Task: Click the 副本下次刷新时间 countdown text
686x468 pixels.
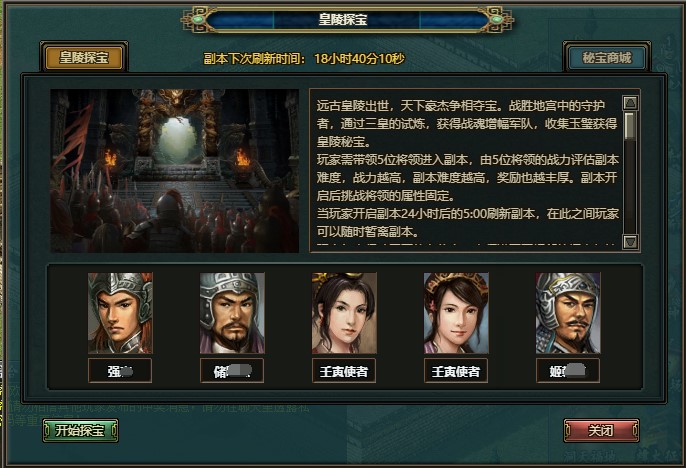Action: click(304, 58)
